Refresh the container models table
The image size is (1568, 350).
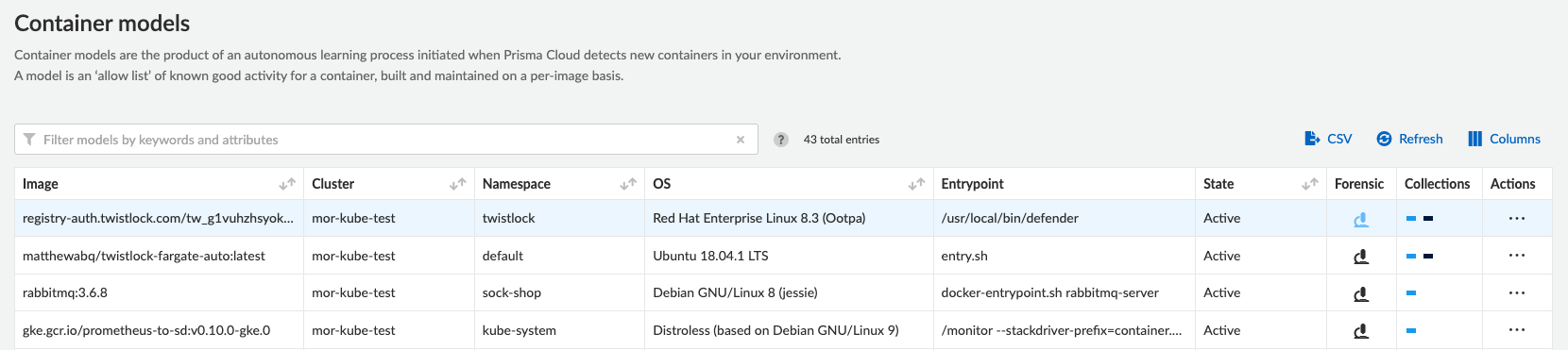click(1409, 139)
